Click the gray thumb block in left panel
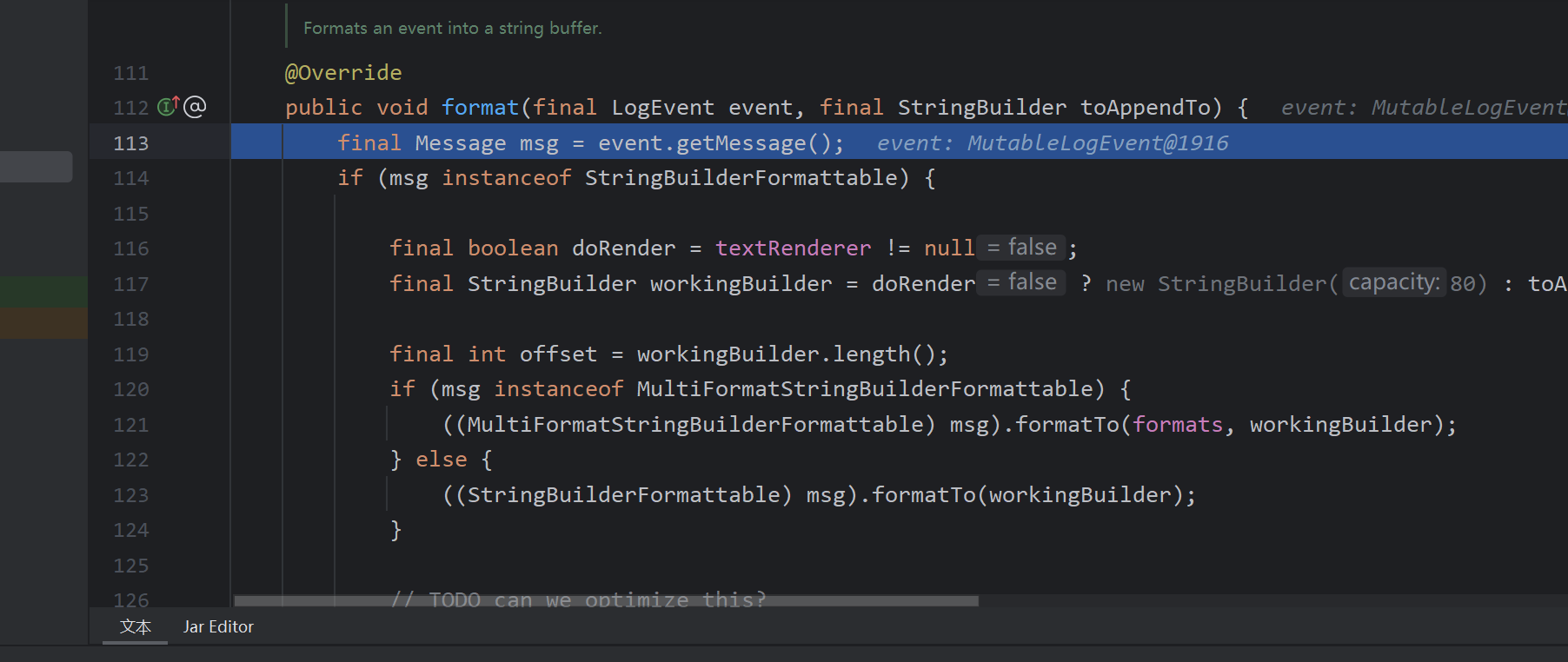The image size is (1568, 662). 36,167
